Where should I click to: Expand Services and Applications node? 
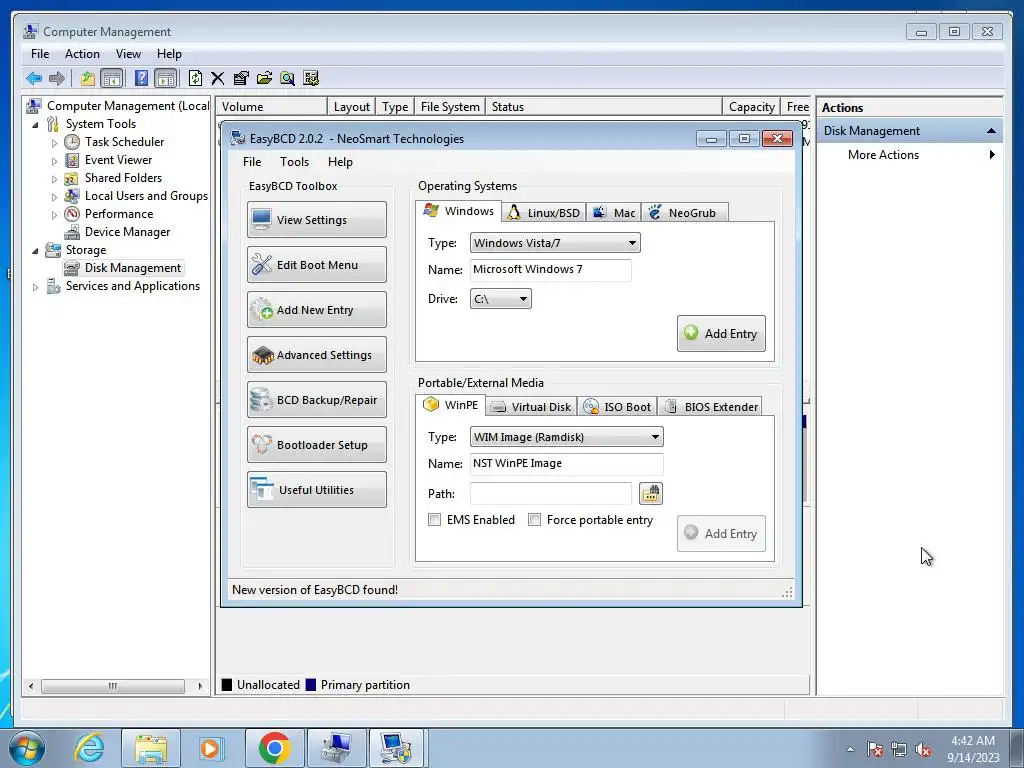35,287
